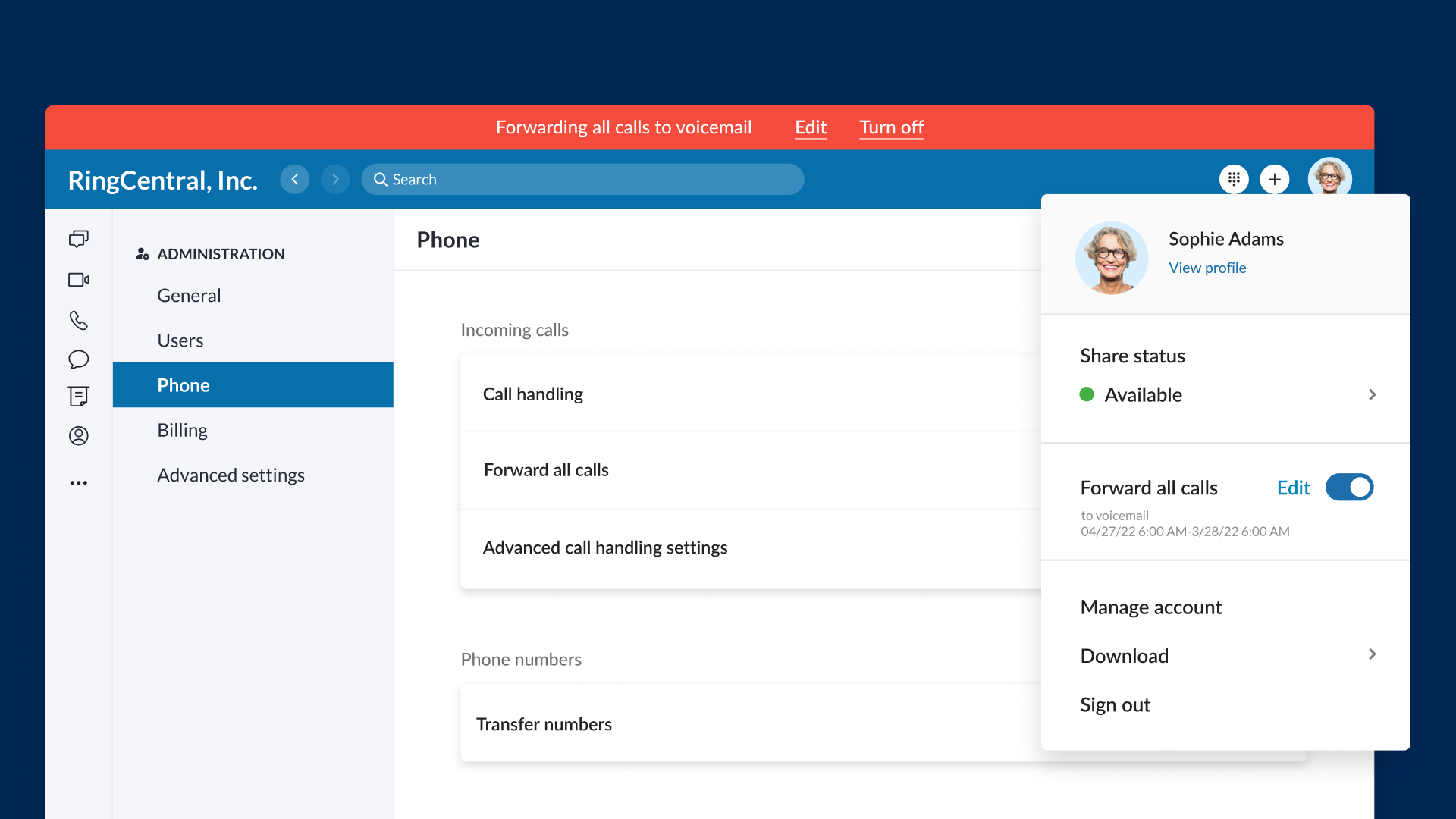The height and width of the screenshot is (819, 1456).
Task: Click Edit link for Forward all calls
Action: coord(1294,487)
